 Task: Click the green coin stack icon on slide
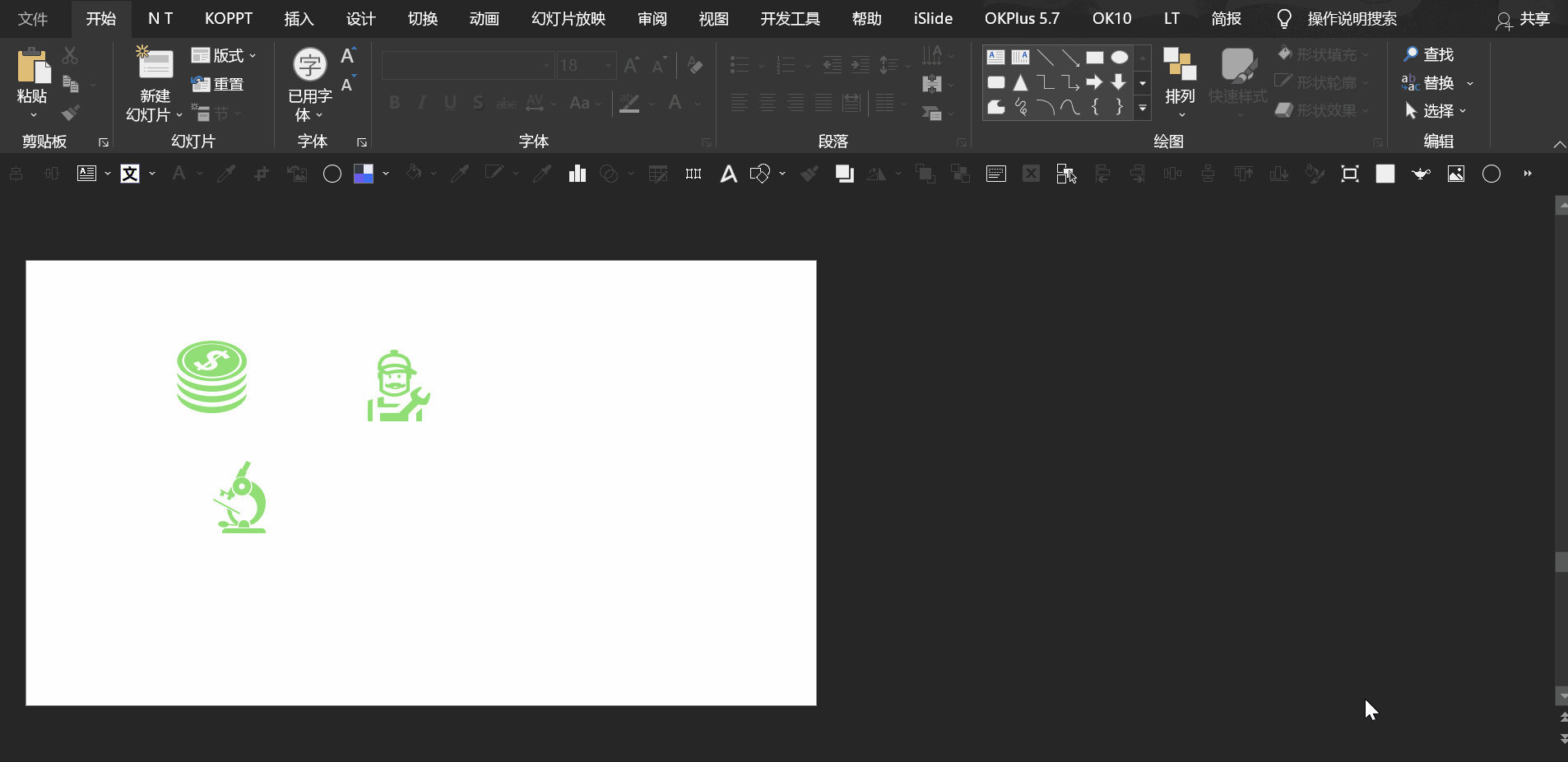point(211,377)
